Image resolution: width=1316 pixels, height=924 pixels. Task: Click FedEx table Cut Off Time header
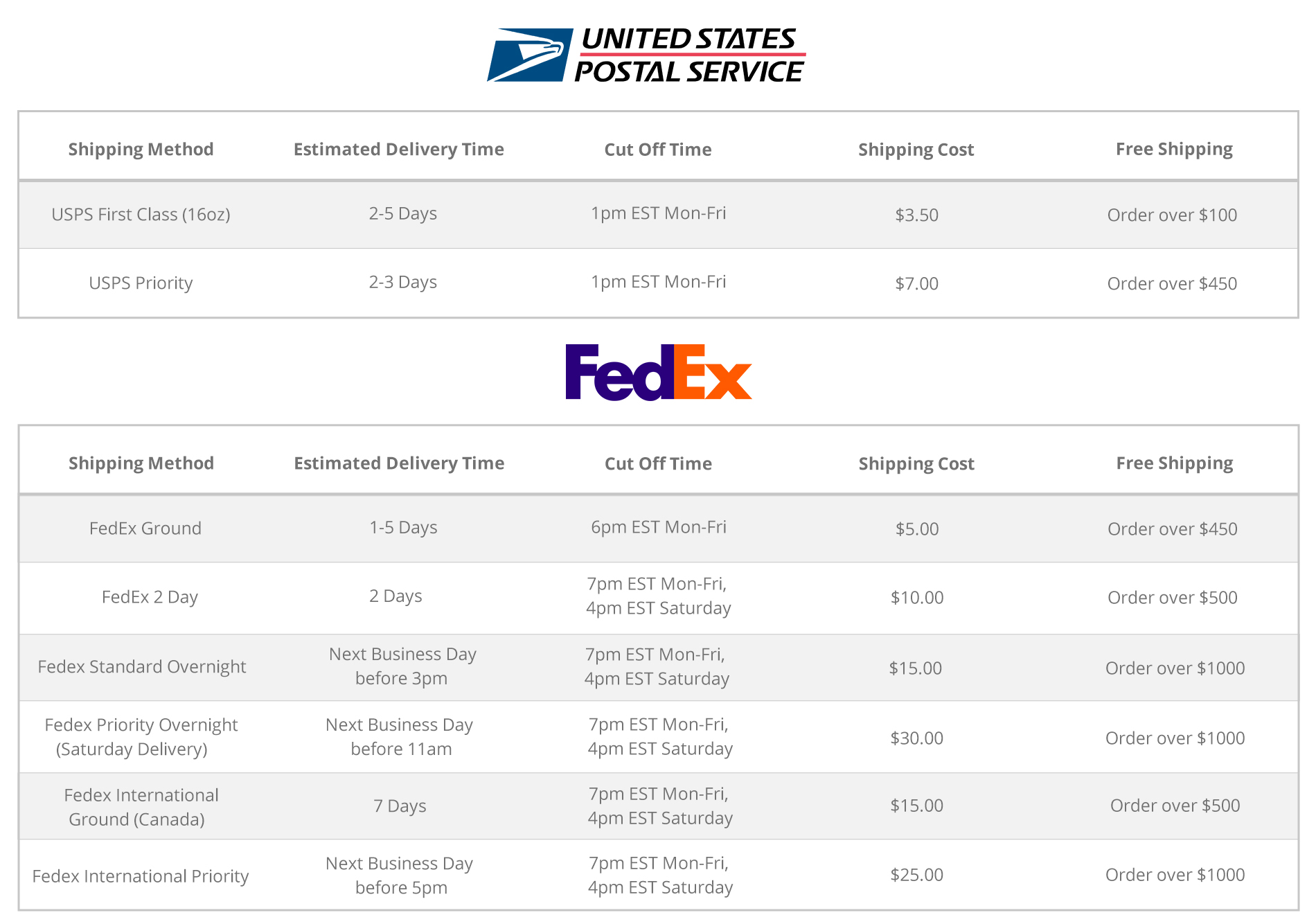coord(658,464)
